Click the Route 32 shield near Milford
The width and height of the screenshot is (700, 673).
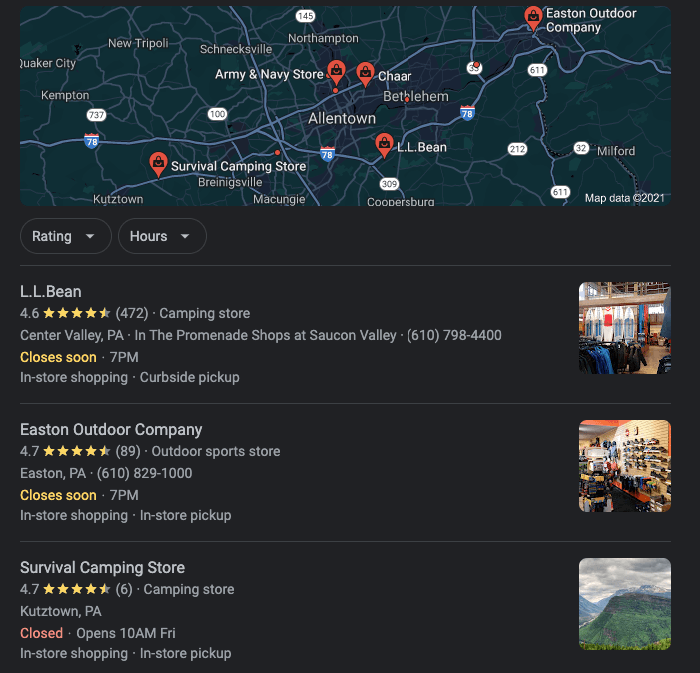point(581,148)
